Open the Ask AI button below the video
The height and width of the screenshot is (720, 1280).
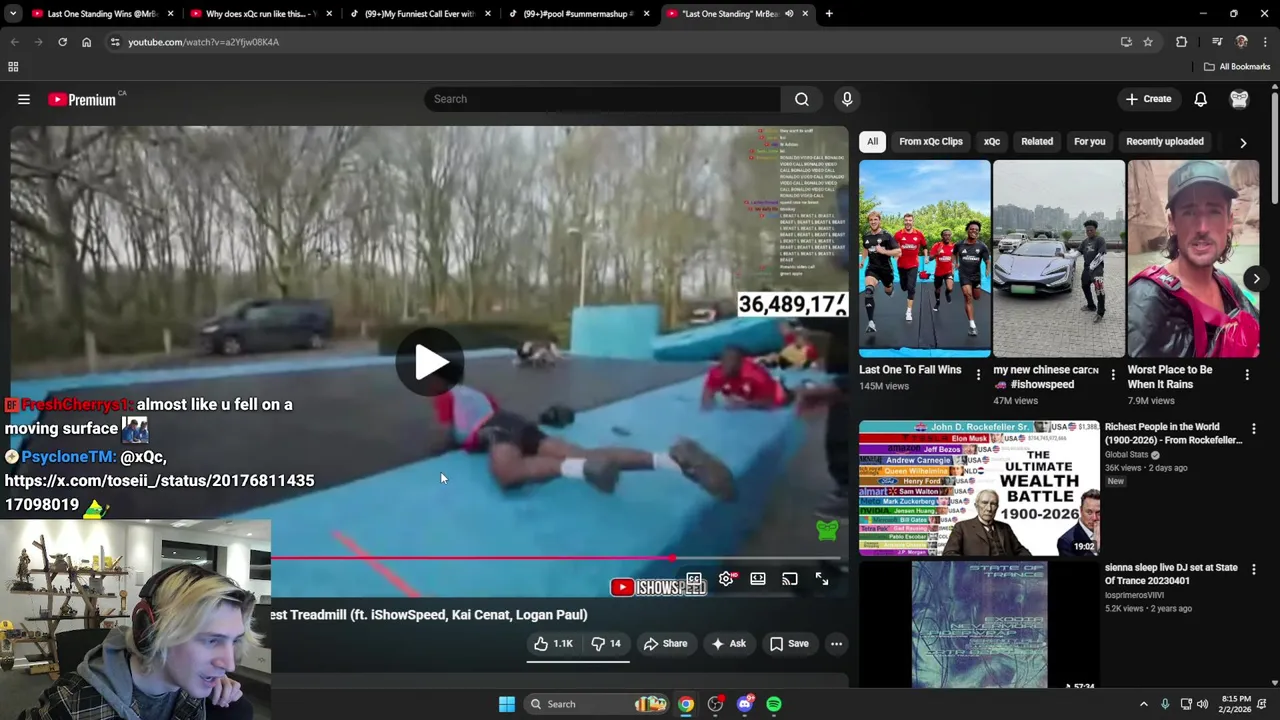click(729, 644)
